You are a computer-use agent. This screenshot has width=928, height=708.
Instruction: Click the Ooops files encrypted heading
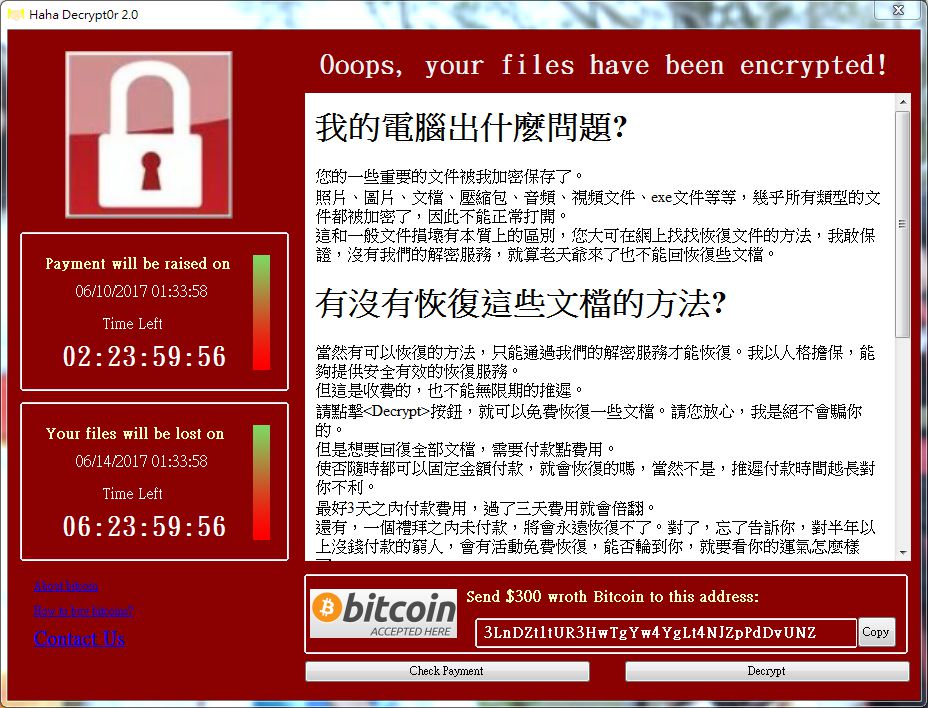604,65
